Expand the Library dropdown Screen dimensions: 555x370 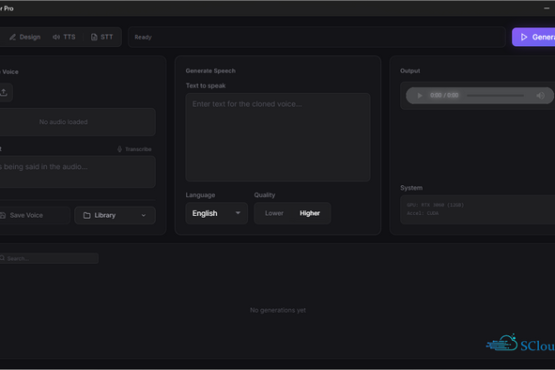pos(115,215)
